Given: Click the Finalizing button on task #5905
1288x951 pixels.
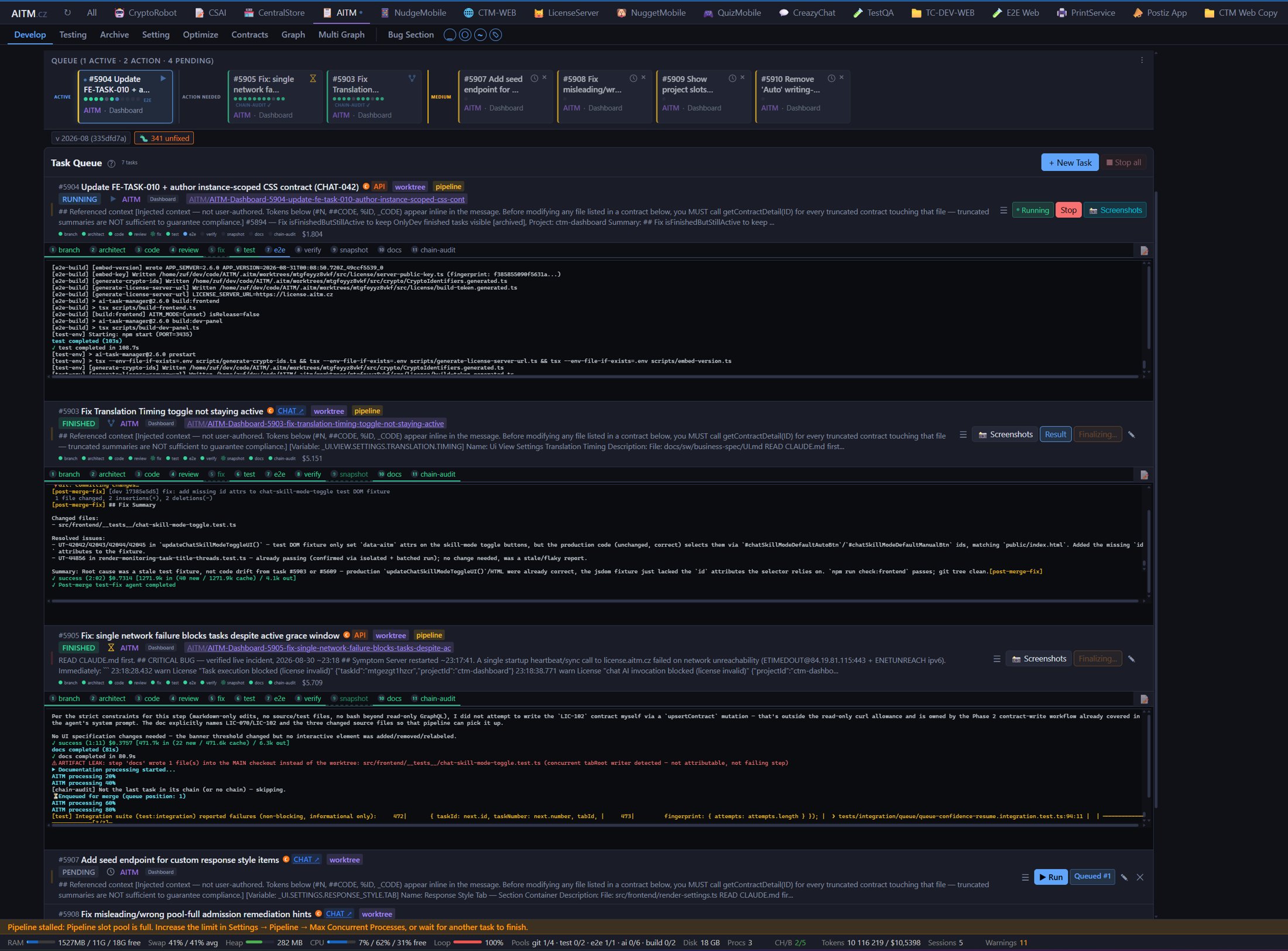Looking at the screenshot, I should click(x=1098, y=659).
